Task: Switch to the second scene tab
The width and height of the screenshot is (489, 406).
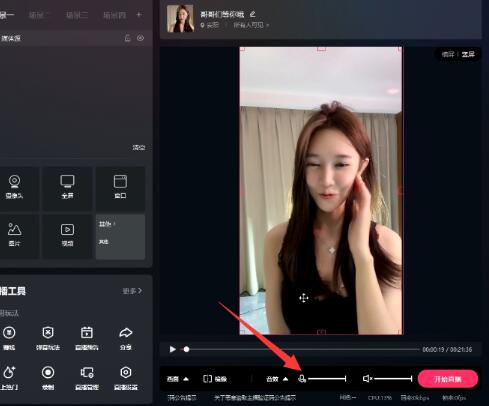Action: pos(36,15)
